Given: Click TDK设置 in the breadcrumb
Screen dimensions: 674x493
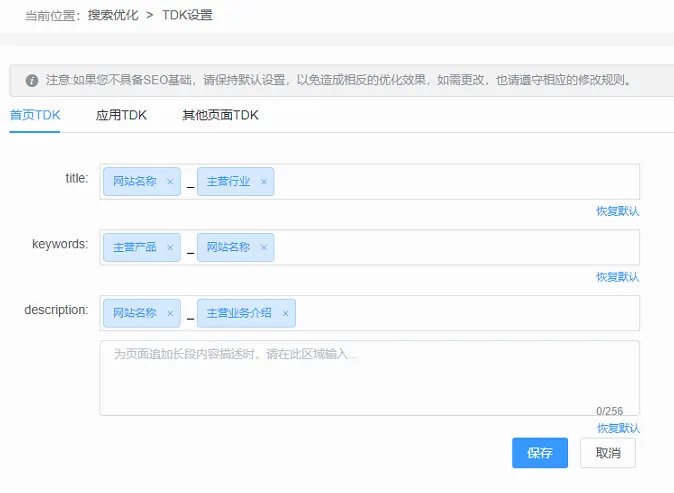Looking at the screenshot, I should point(187,15).
